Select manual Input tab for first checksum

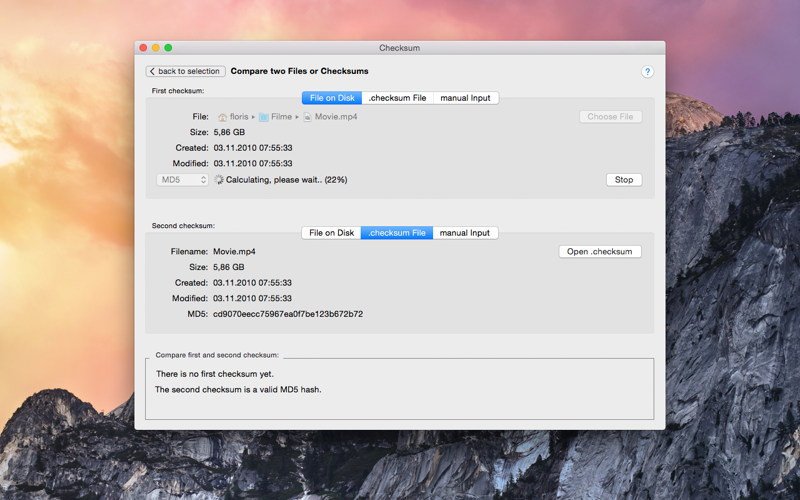coord(465,98)
